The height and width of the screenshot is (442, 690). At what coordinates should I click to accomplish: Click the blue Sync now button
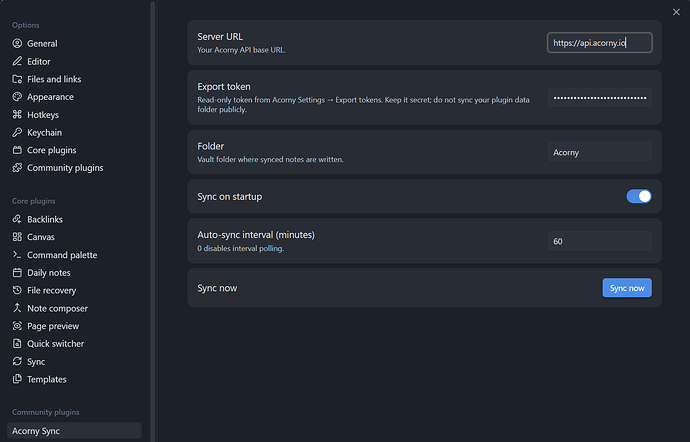point(627,288)
